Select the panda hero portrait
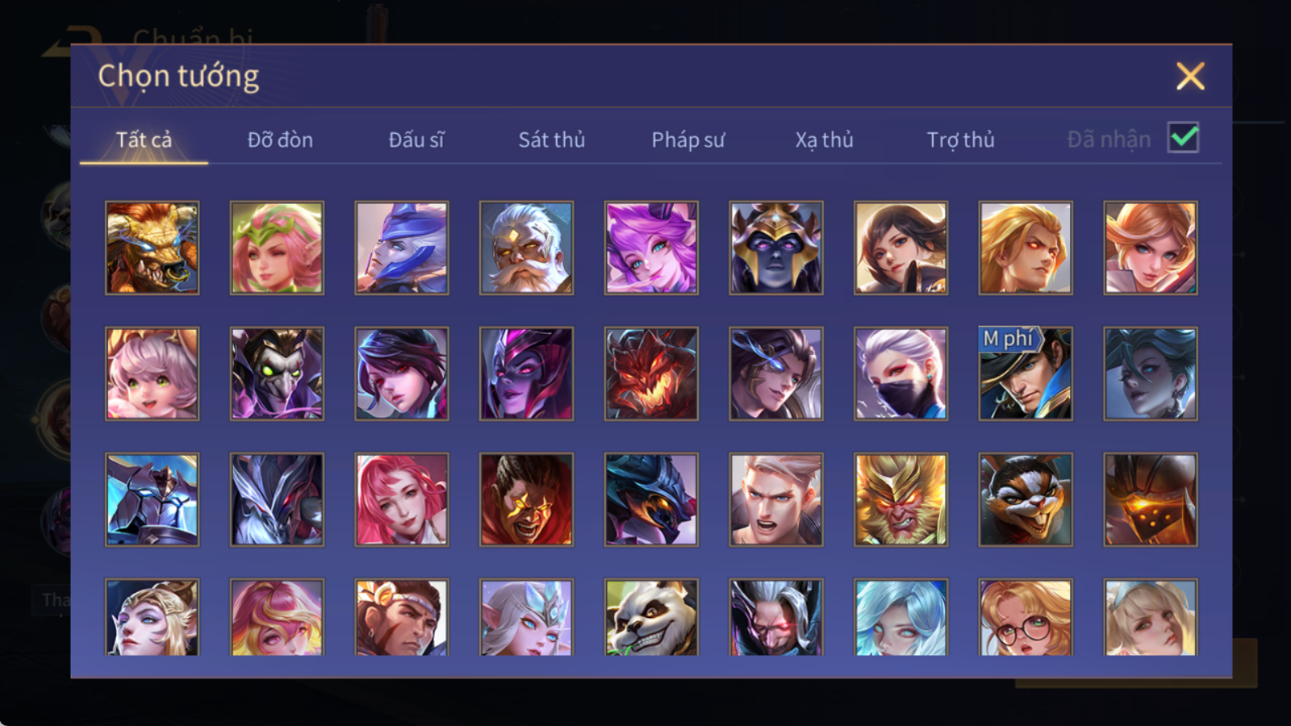The image size is (1291, 726). pos(651,618)
